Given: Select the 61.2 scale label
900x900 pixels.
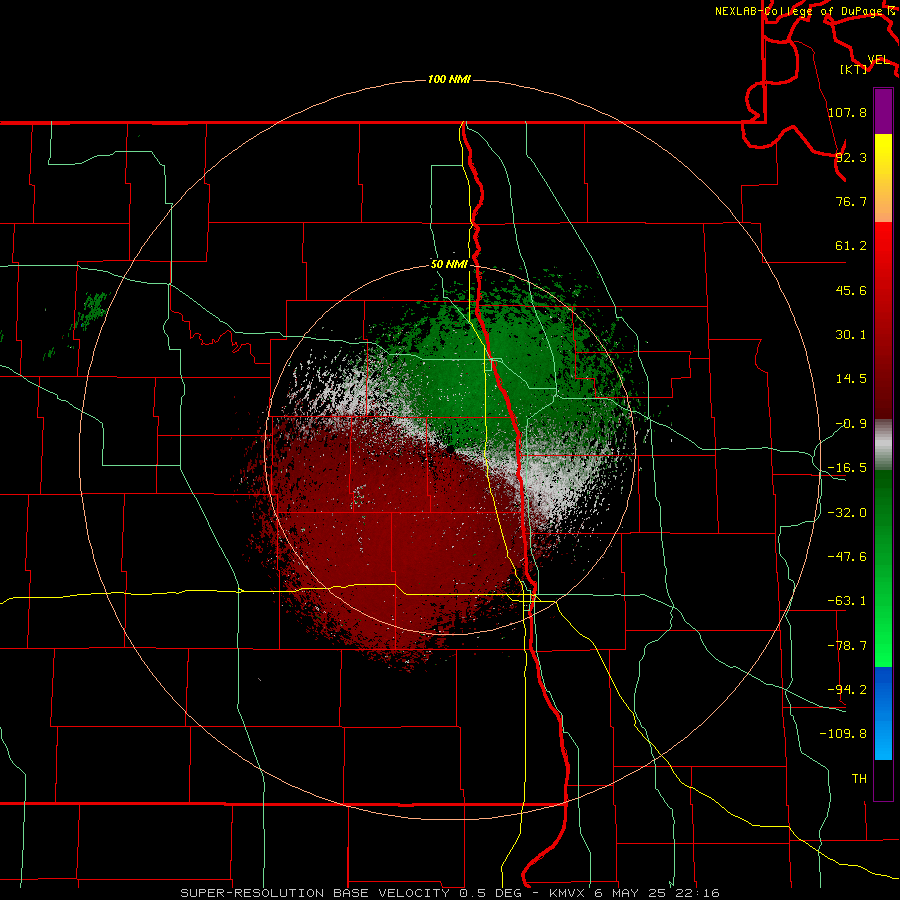Looking at the screenshot, I should 851,246.
